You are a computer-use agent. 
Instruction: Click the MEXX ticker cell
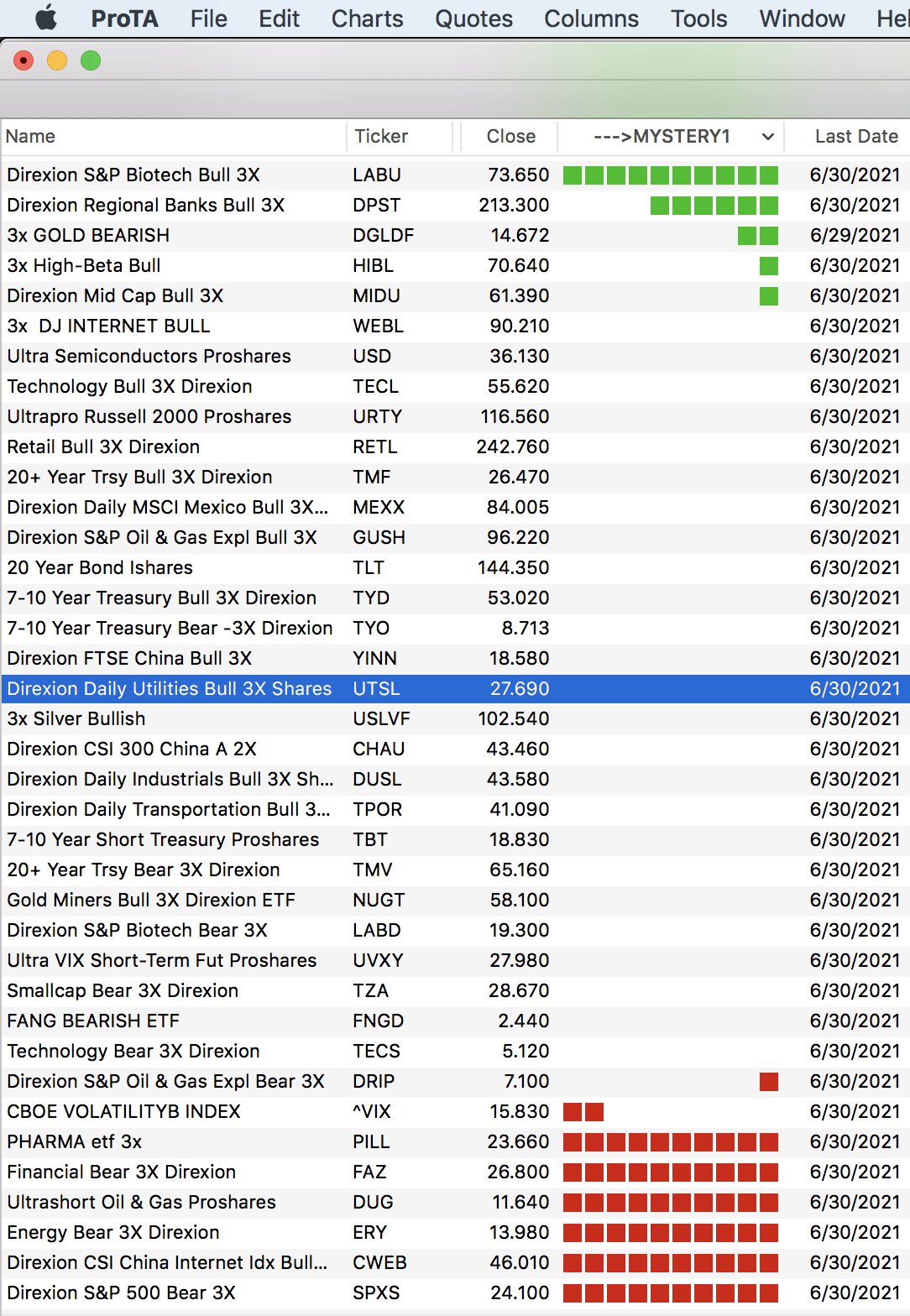379,507
